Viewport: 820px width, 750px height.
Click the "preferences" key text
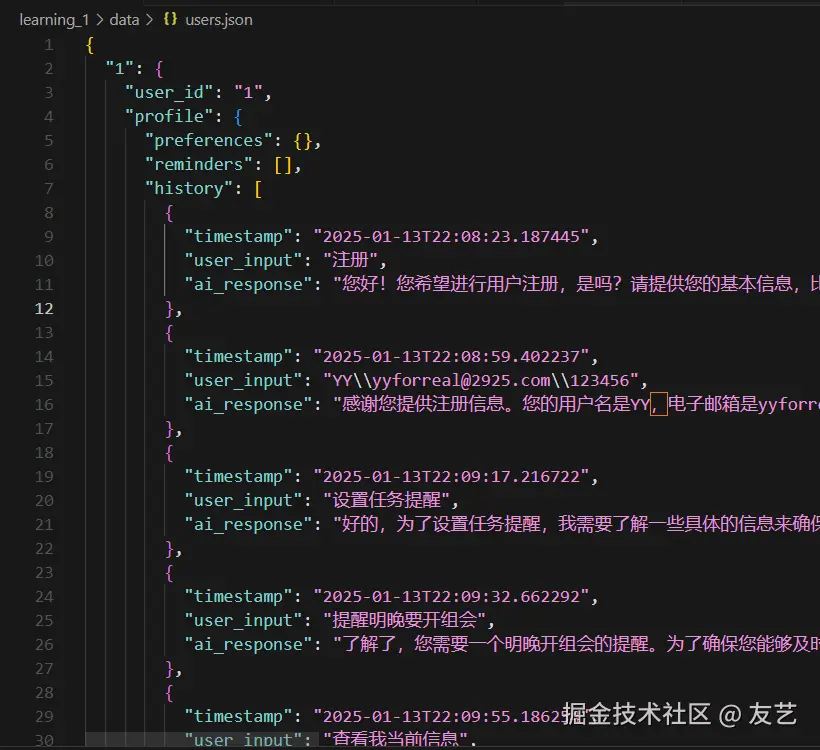(208, 140)
